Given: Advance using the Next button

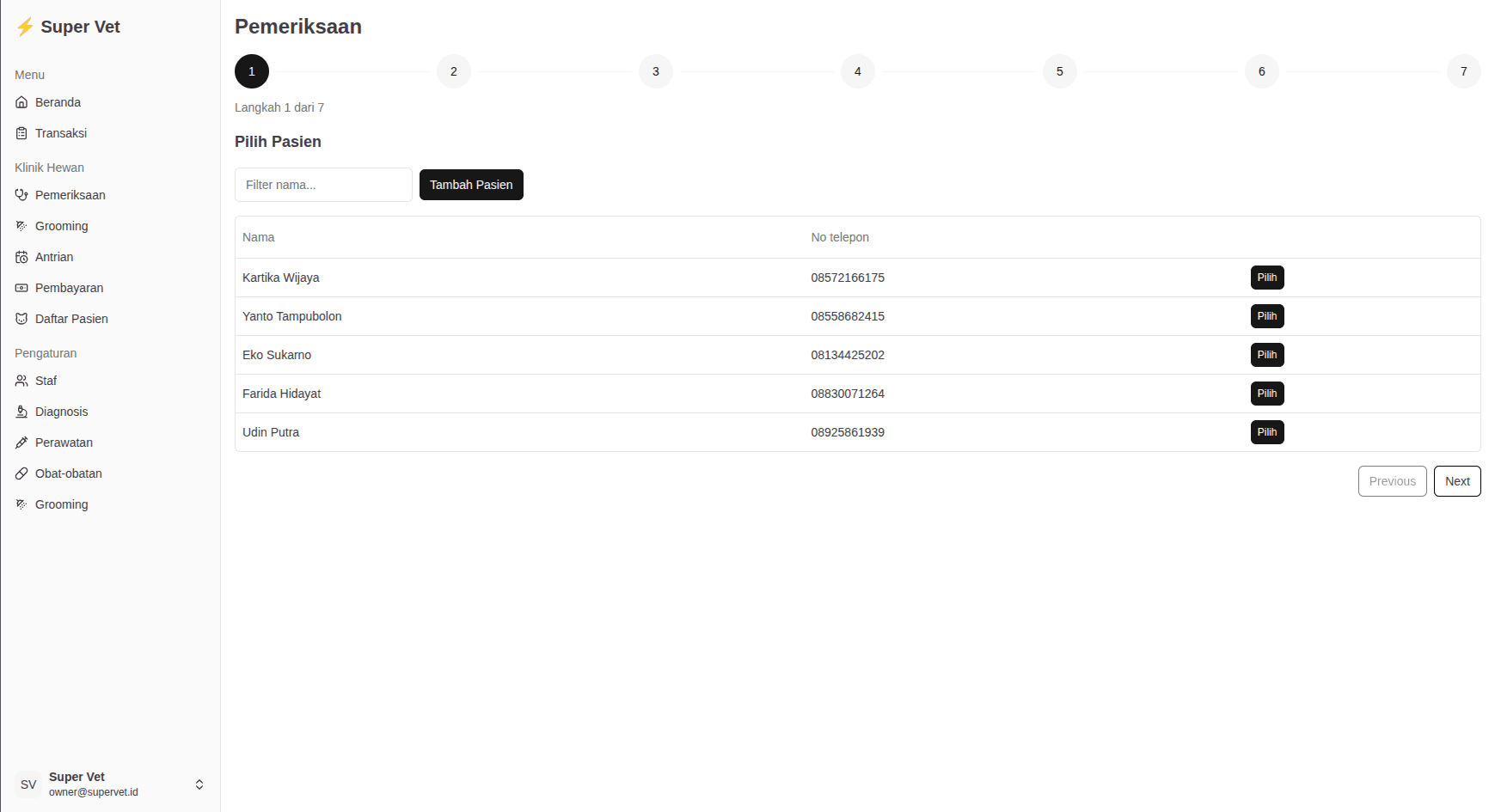Looking at the screenshot, I should 1456,481.
